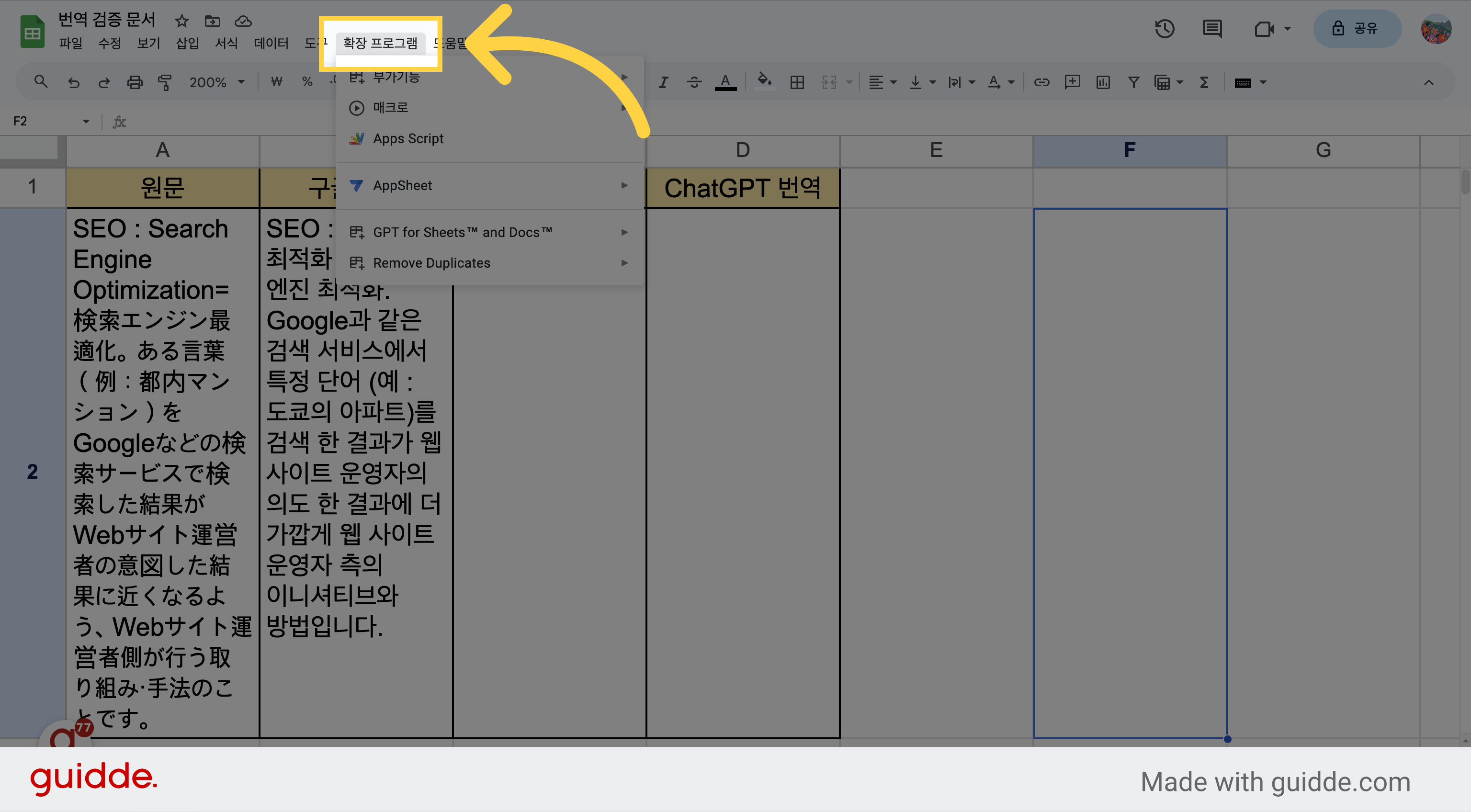
Task: Undo the last action
Action: coord(73,82)
